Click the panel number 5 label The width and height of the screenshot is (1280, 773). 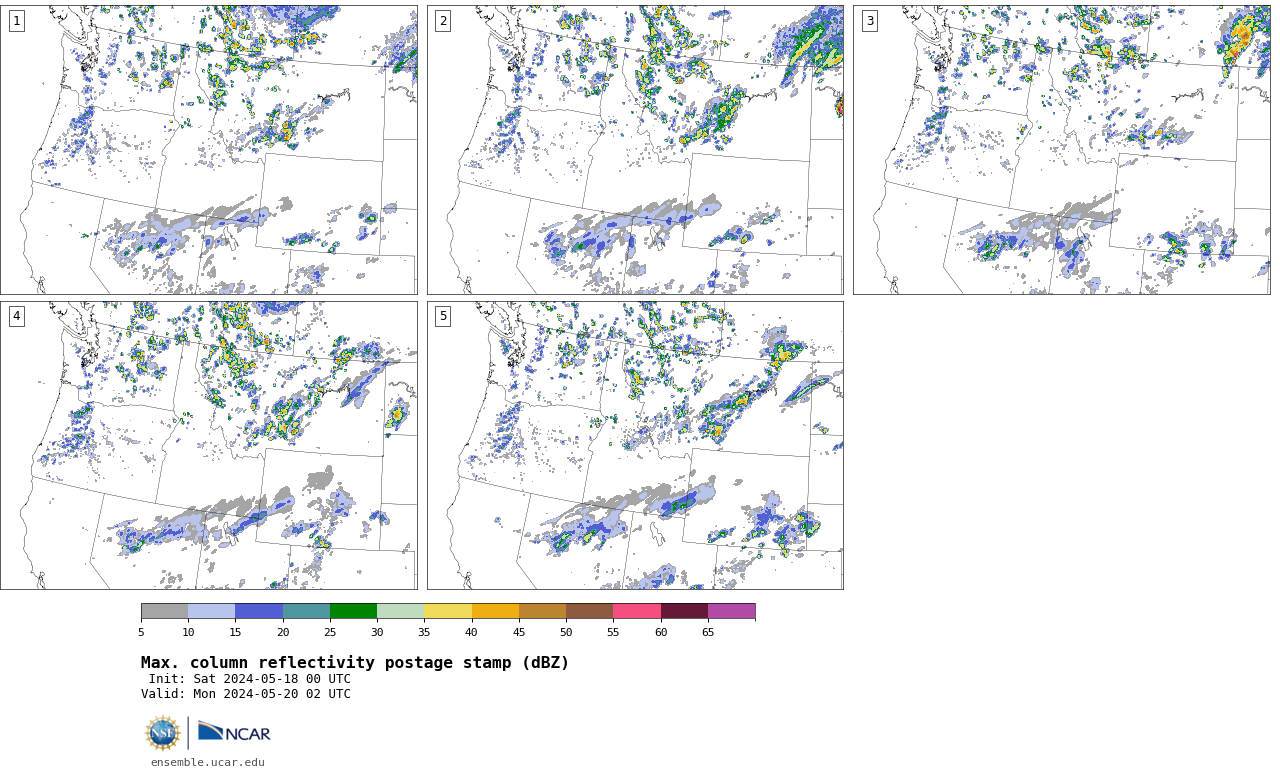pyautogui.click(x=443, y=316)
